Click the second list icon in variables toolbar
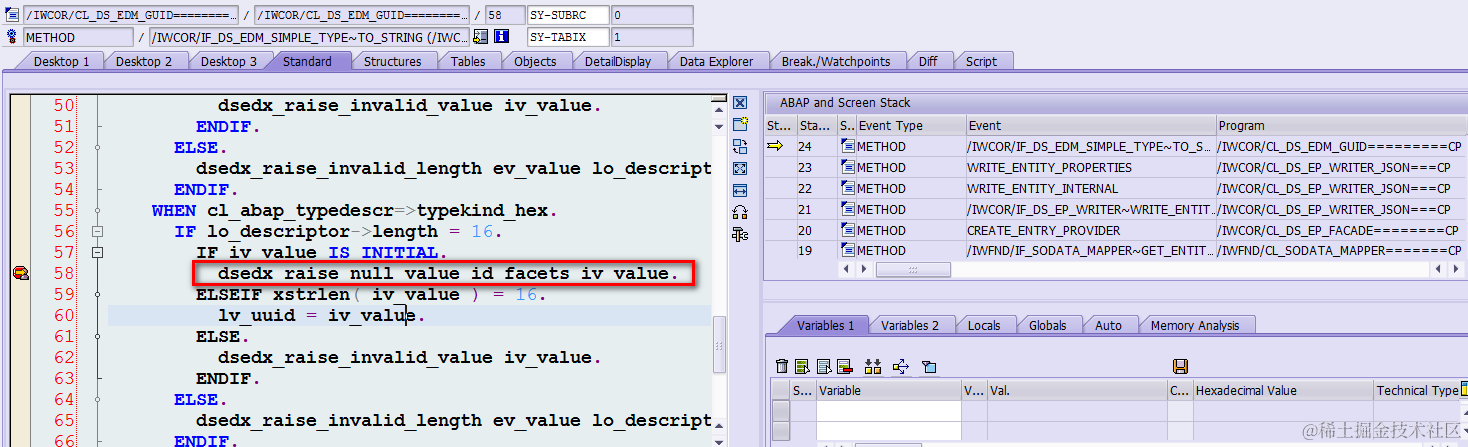 pos(802,366)
